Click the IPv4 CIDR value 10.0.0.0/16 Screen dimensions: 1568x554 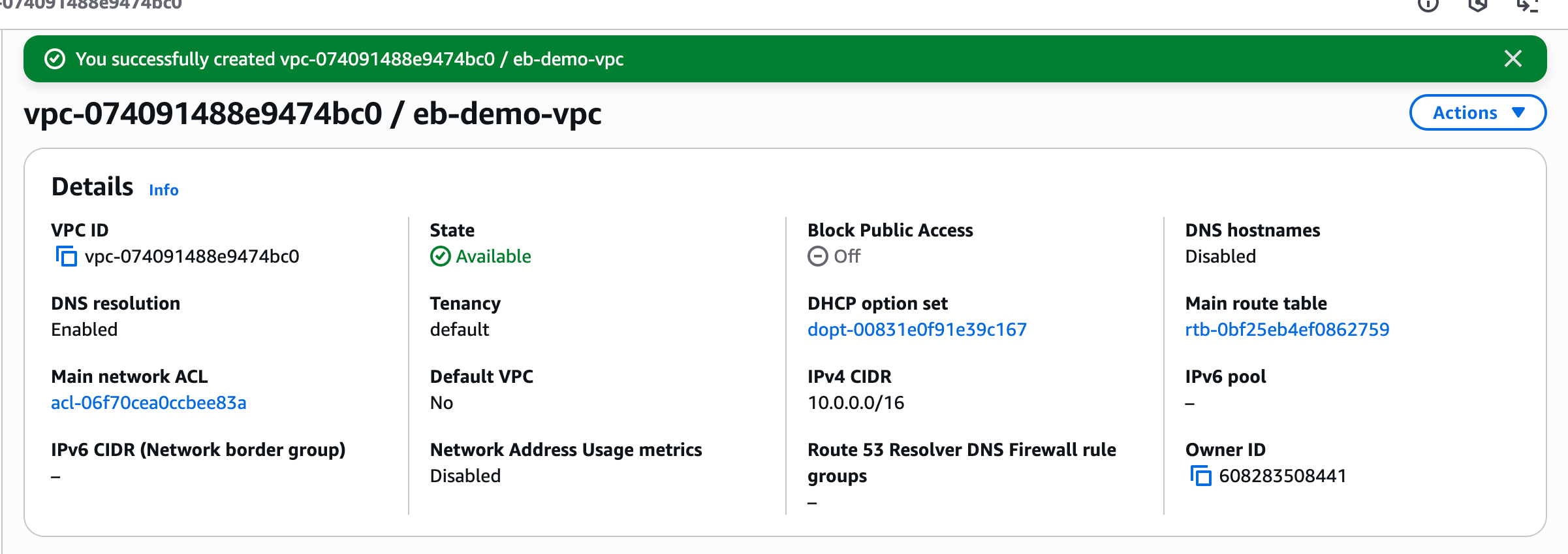coord(856,402)
